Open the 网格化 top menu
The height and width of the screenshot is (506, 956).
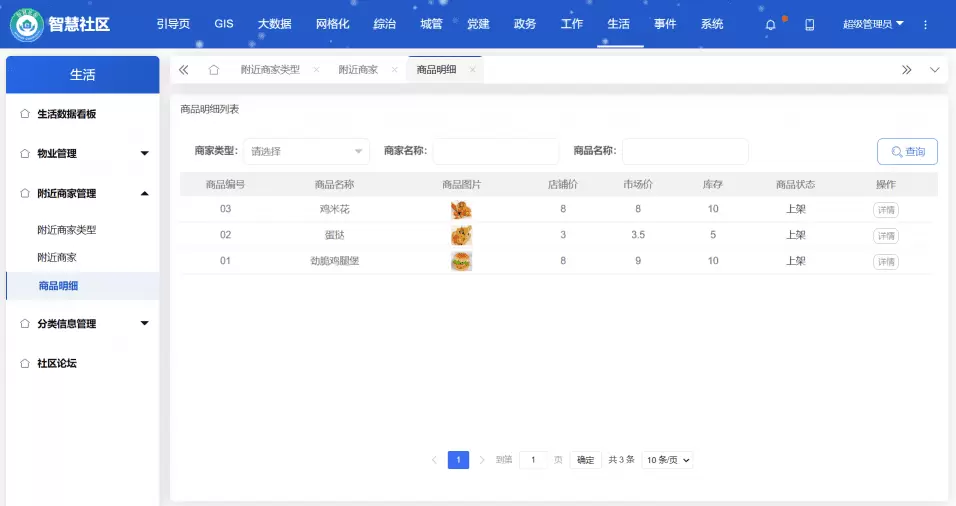[332, 24]
